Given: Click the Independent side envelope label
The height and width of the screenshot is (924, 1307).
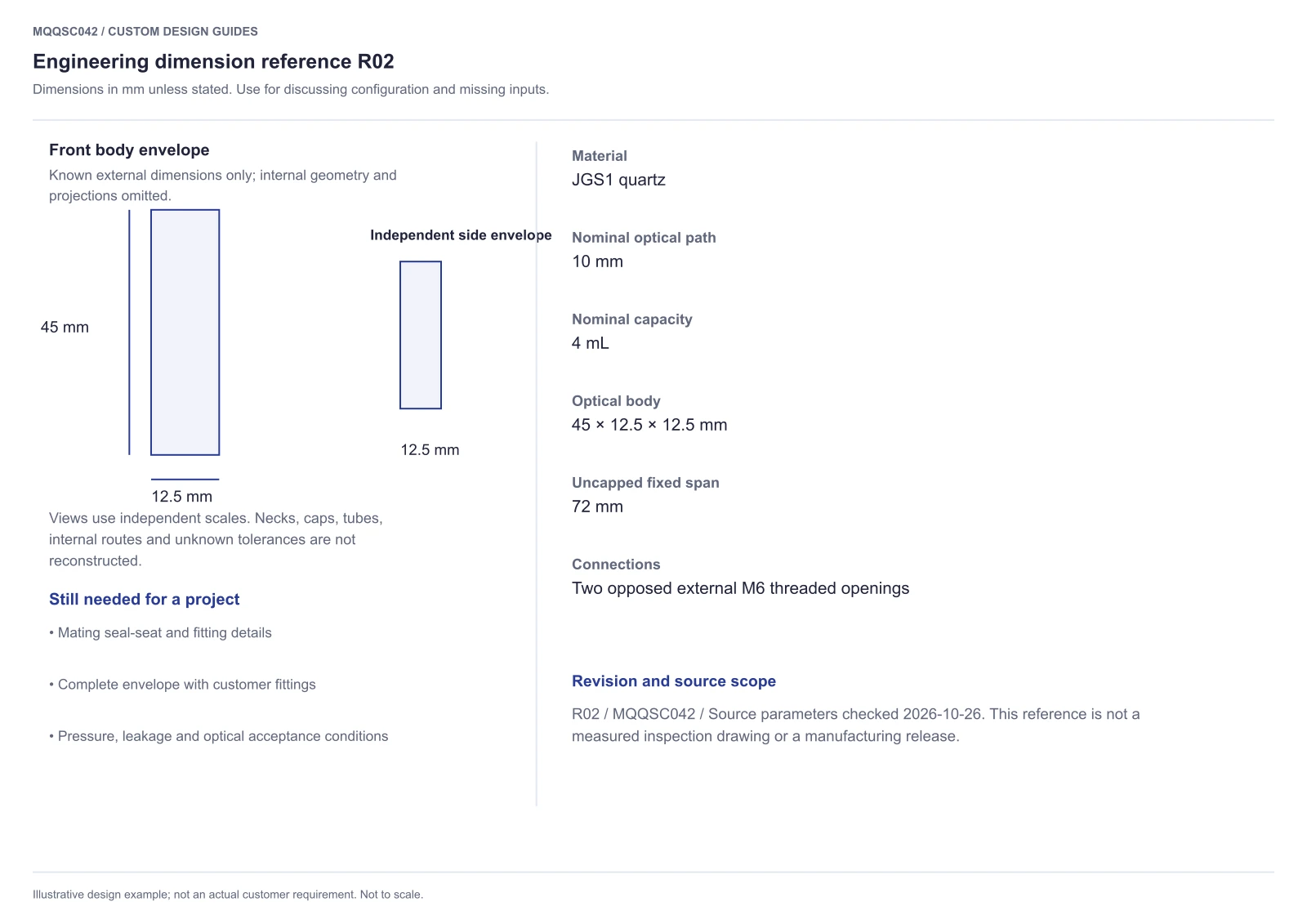Looking at the screenshot, I should pyautogui.click(x=461, y=235).
